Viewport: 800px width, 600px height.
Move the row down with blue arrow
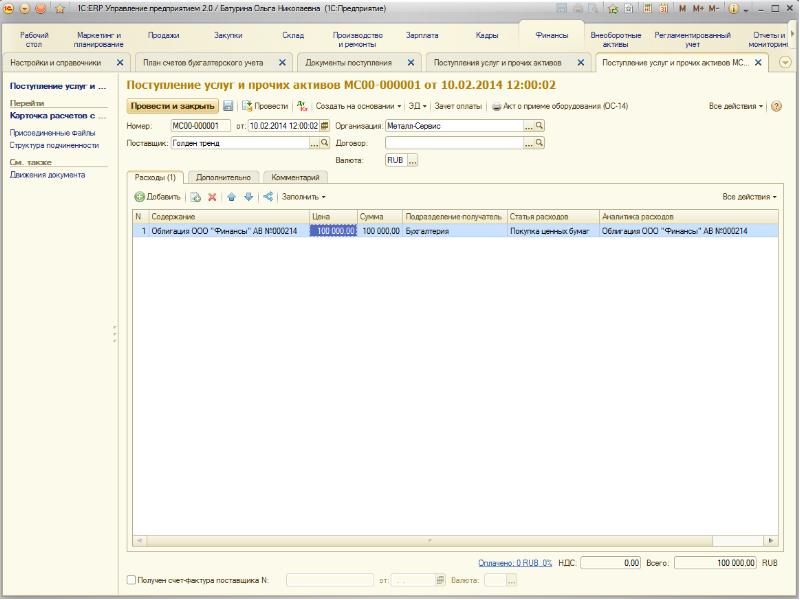tap(248, 197)
